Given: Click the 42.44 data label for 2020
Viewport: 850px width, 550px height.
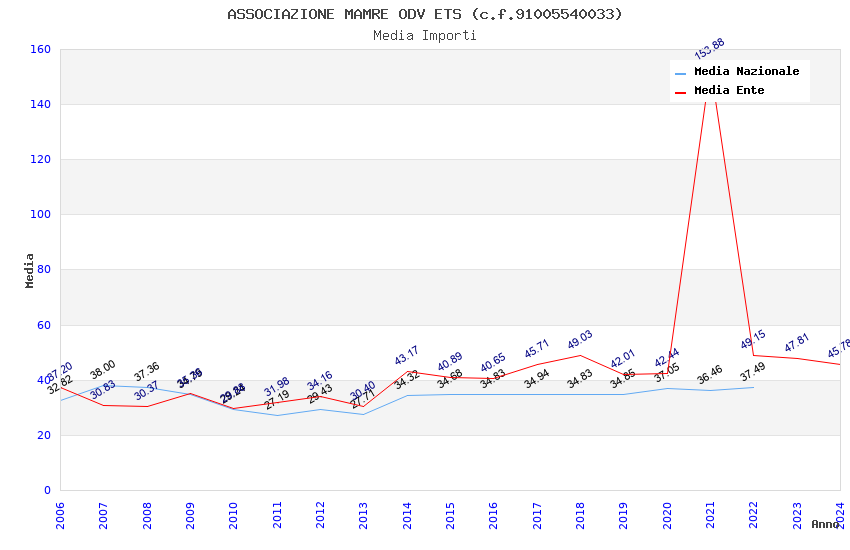Looking at the screenshot, I should 667,358.
